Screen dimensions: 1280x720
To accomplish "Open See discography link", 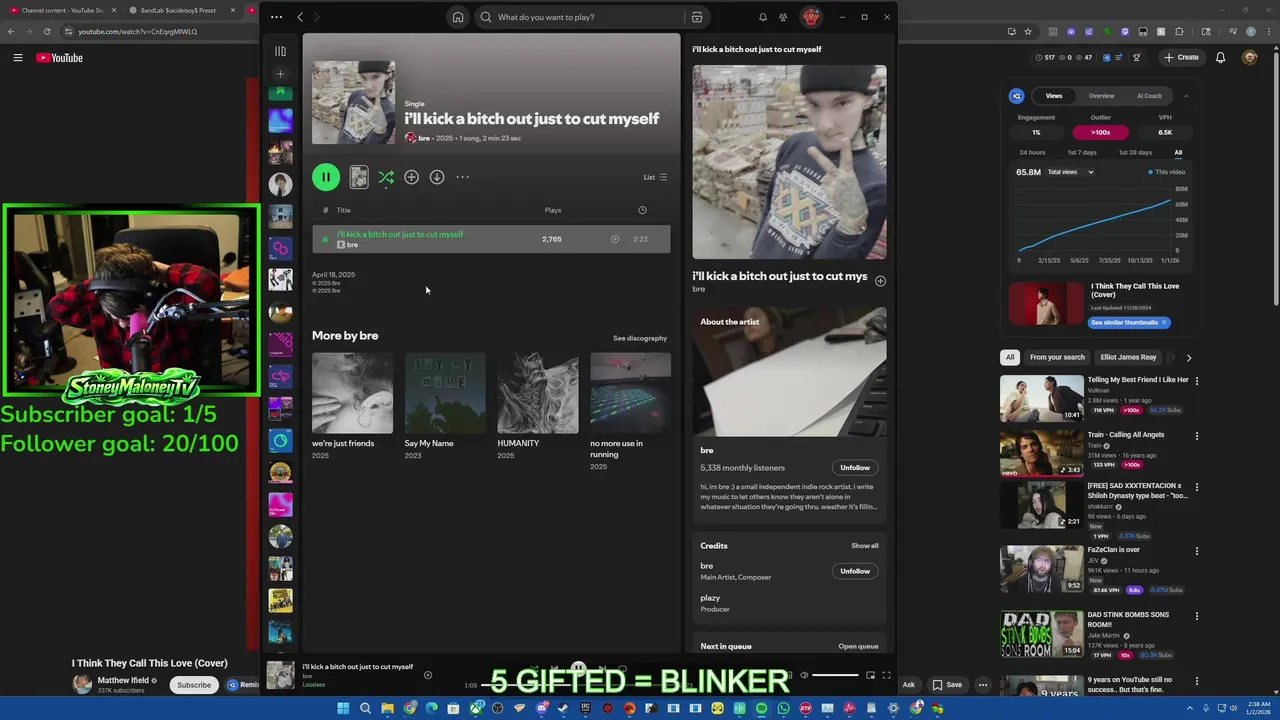I will tap(640, 338).
